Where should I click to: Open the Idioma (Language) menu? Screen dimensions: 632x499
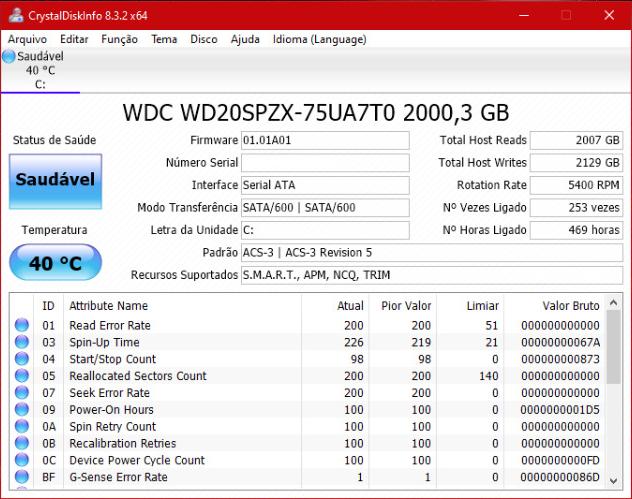pyautogui.click(x=320, y=39)
